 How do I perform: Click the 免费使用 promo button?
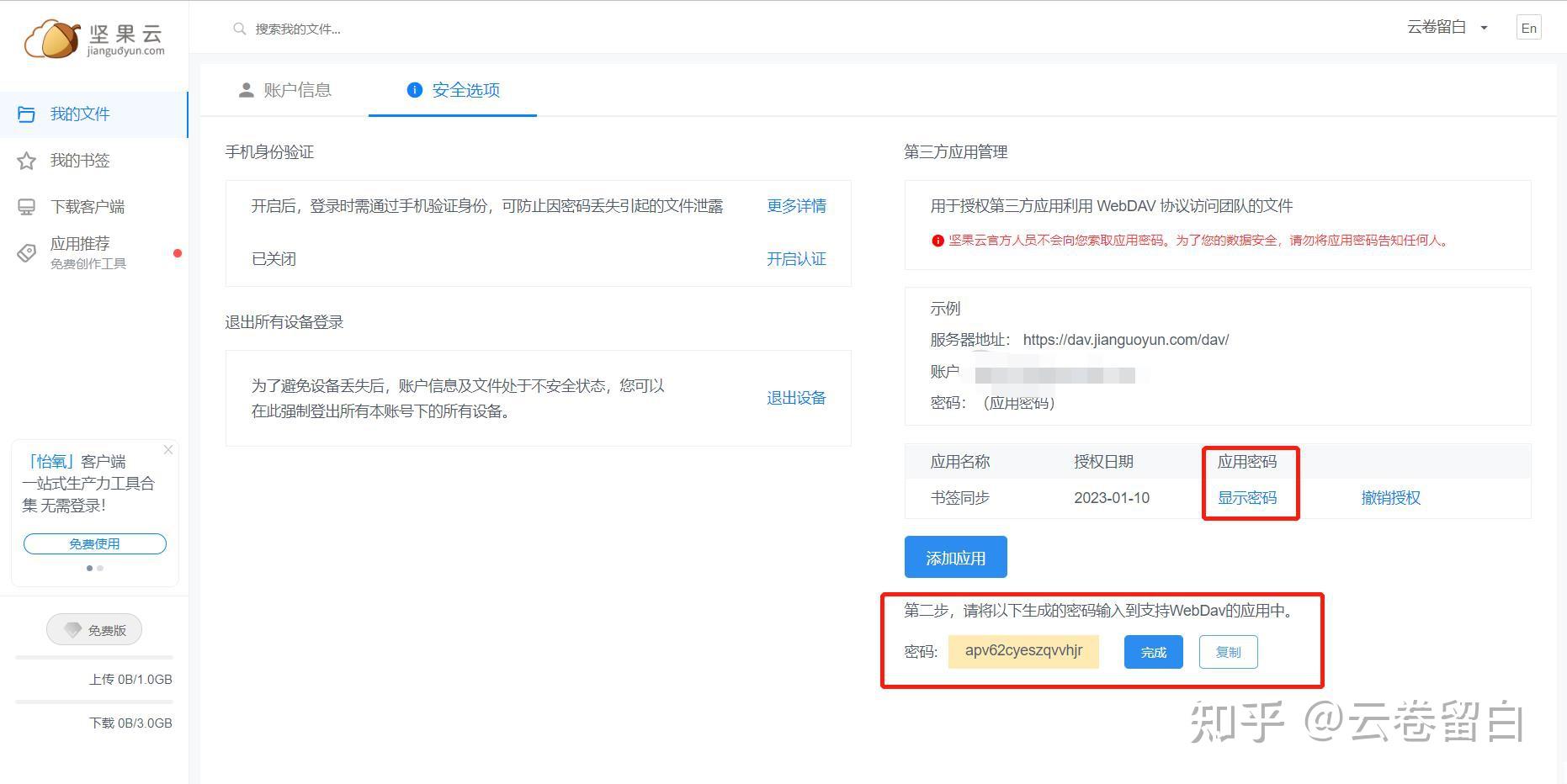coord(95,544)
